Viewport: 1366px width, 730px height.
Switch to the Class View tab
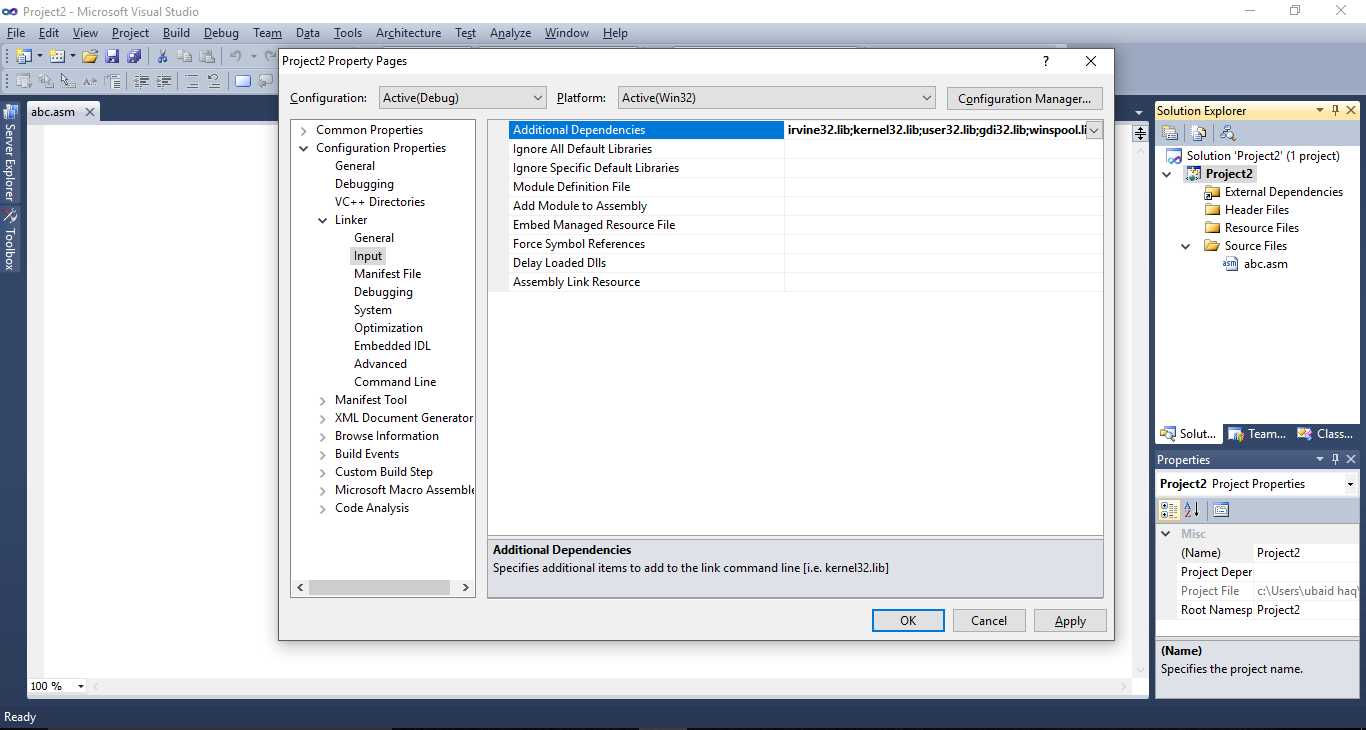(x=1325, y=433)
